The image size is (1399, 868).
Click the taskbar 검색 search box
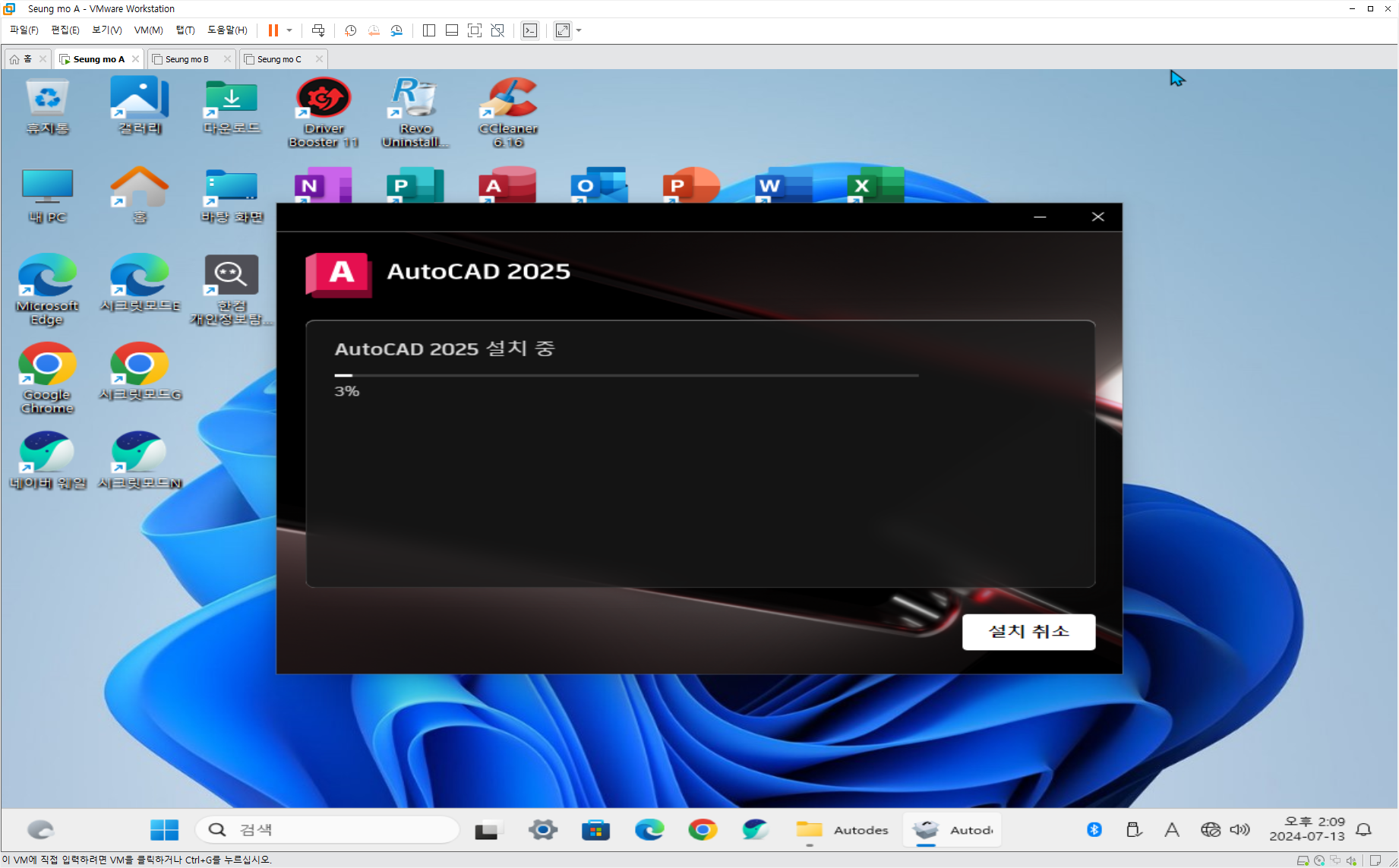[327, 830]
